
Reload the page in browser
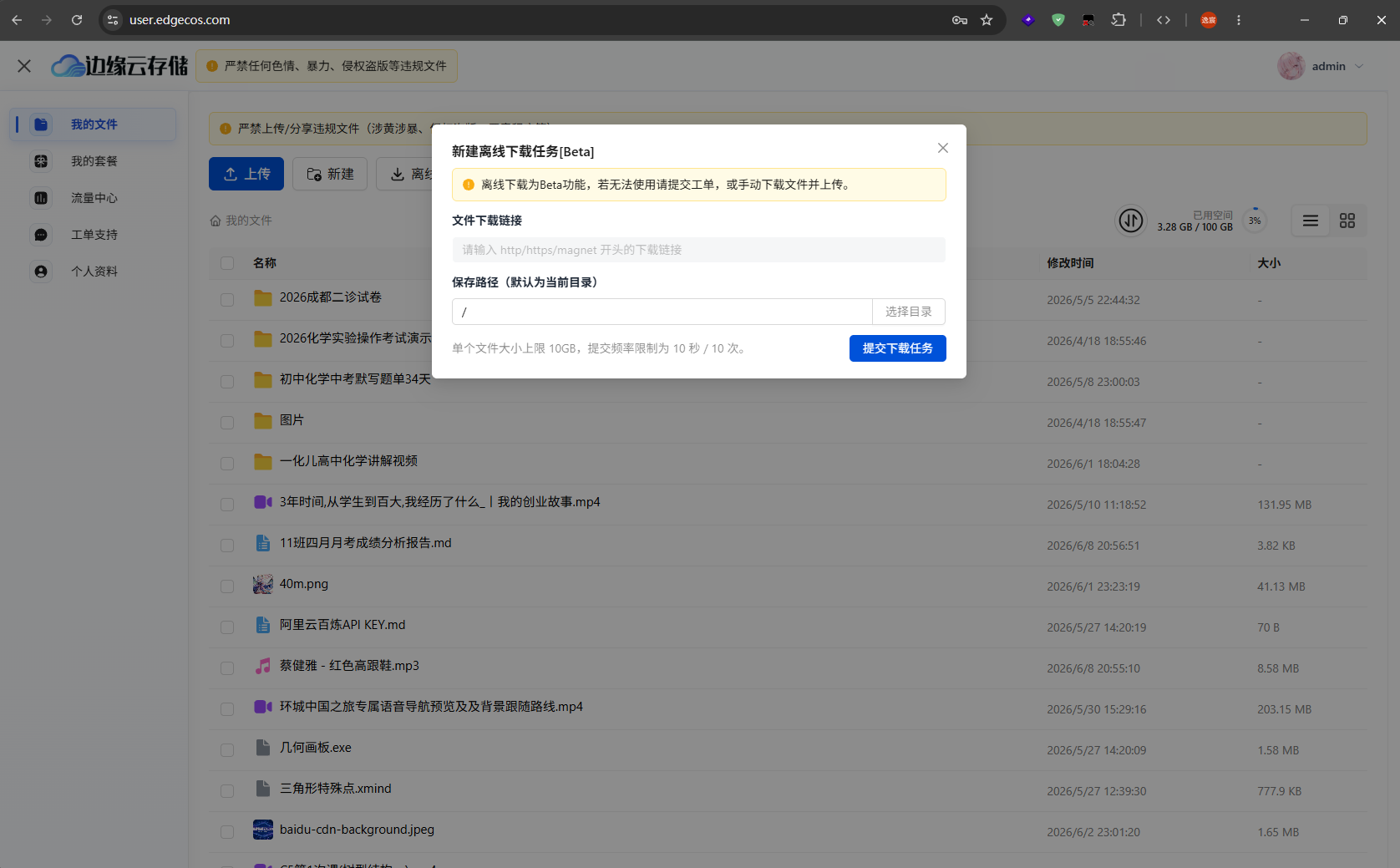pyautogui.click(x=77, y=20)
